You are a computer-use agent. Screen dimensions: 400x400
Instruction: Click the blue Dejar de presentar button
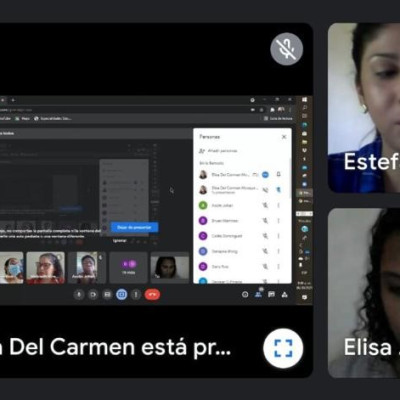pyautogui.click(x=135, y=227)
